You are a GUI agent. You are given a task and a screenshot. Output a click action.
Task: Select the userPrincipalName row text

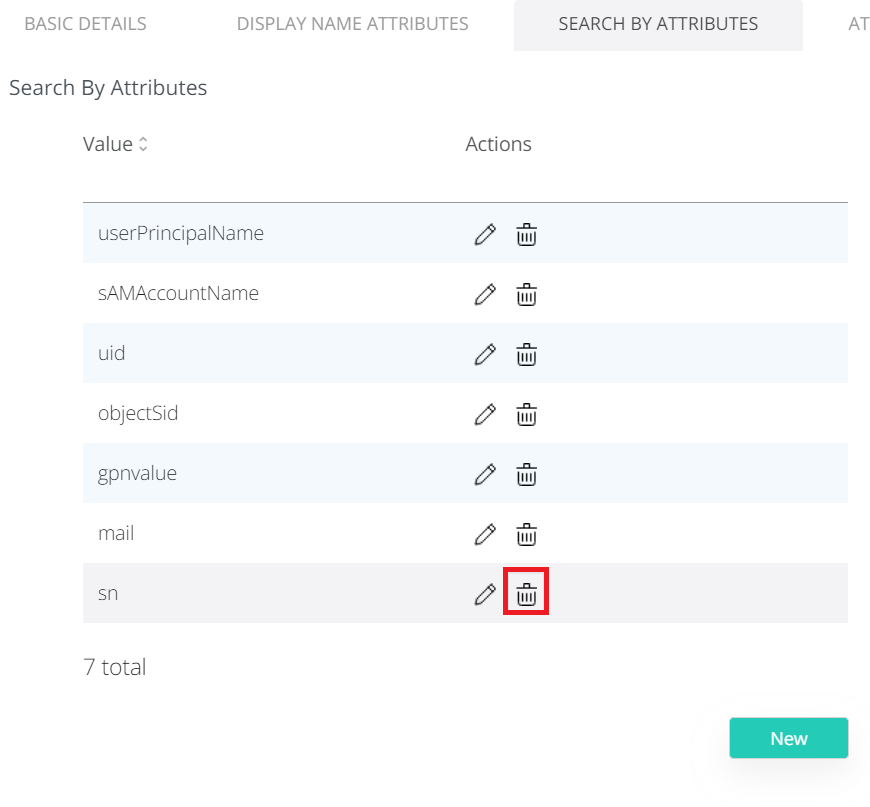coord(181,234)
